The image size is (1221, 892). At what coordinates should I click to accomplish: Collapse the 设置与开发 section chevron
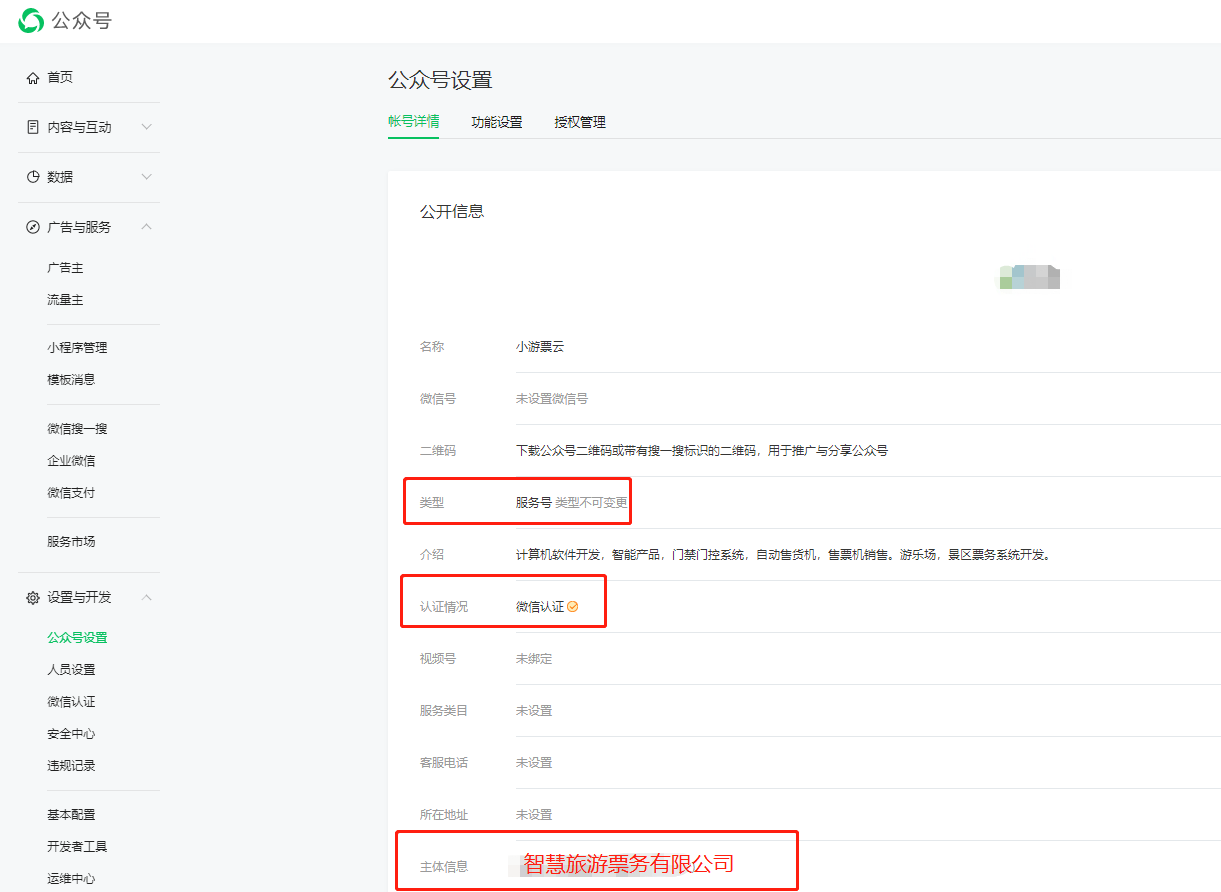[147, 598]
